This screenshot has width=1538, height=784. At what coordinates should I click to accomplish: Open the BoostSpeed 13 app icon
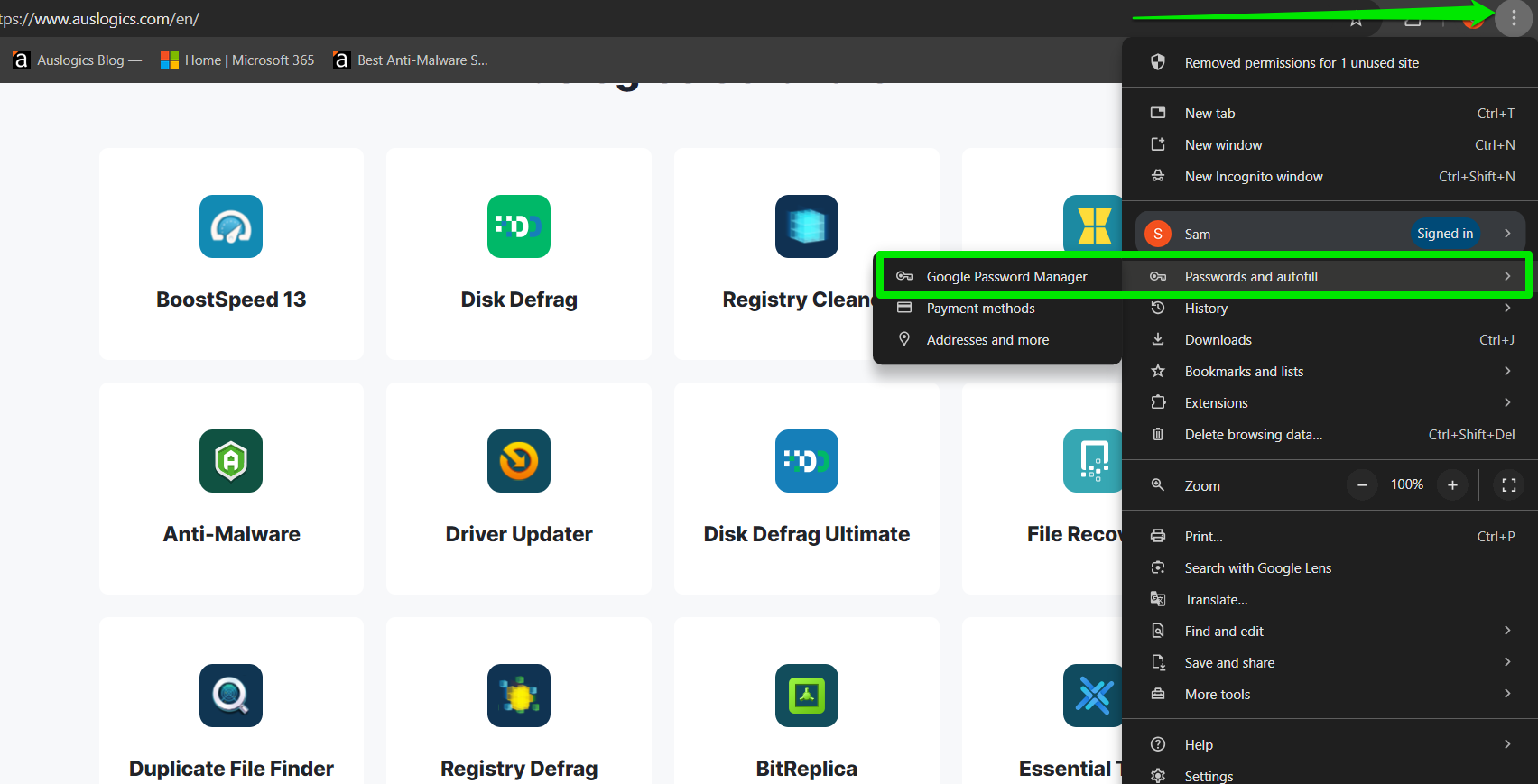click(x=231, y=226)
